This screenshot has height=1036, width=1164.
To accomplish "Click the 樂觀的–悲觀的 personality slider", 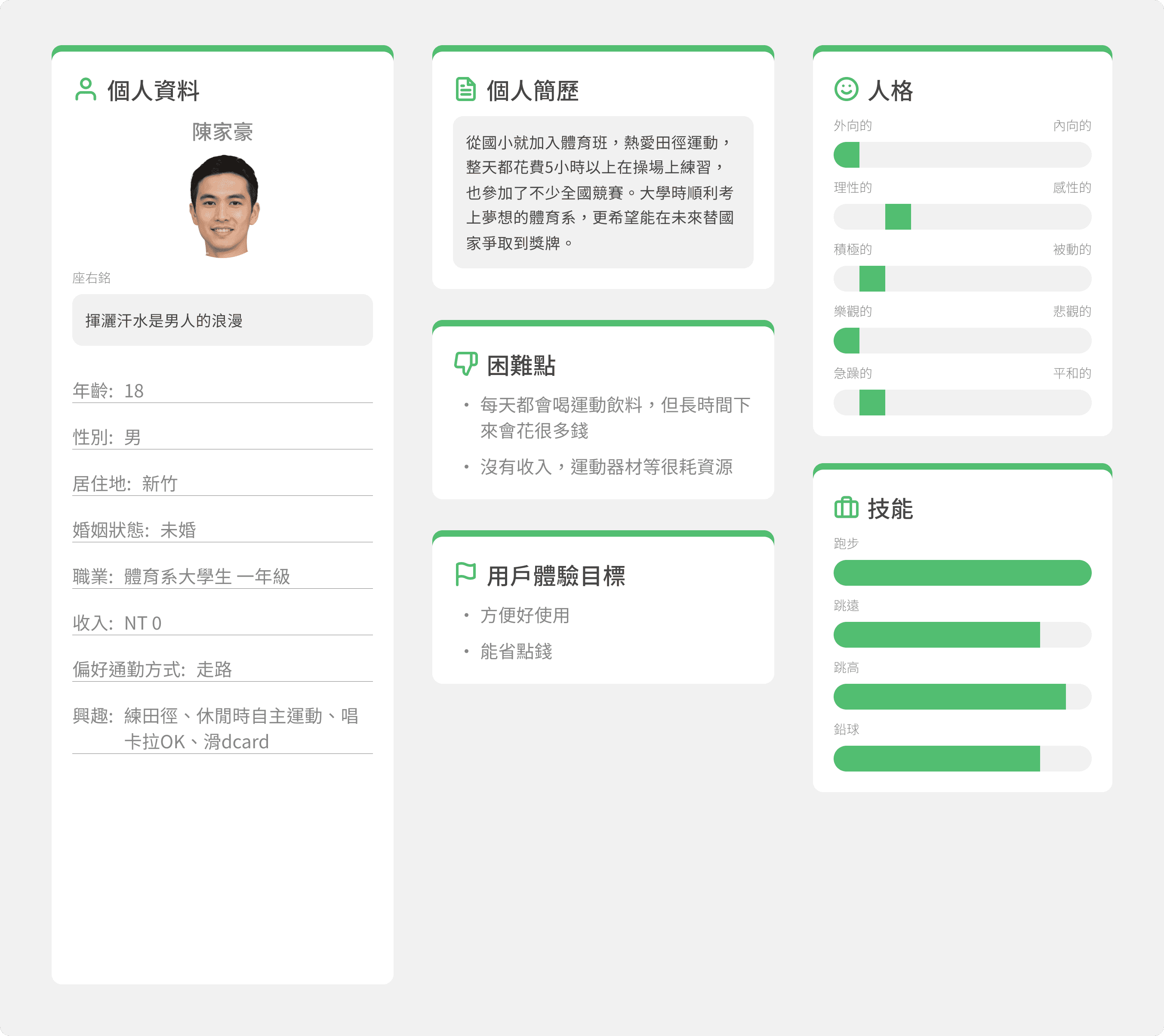I will tap(962, 341).
